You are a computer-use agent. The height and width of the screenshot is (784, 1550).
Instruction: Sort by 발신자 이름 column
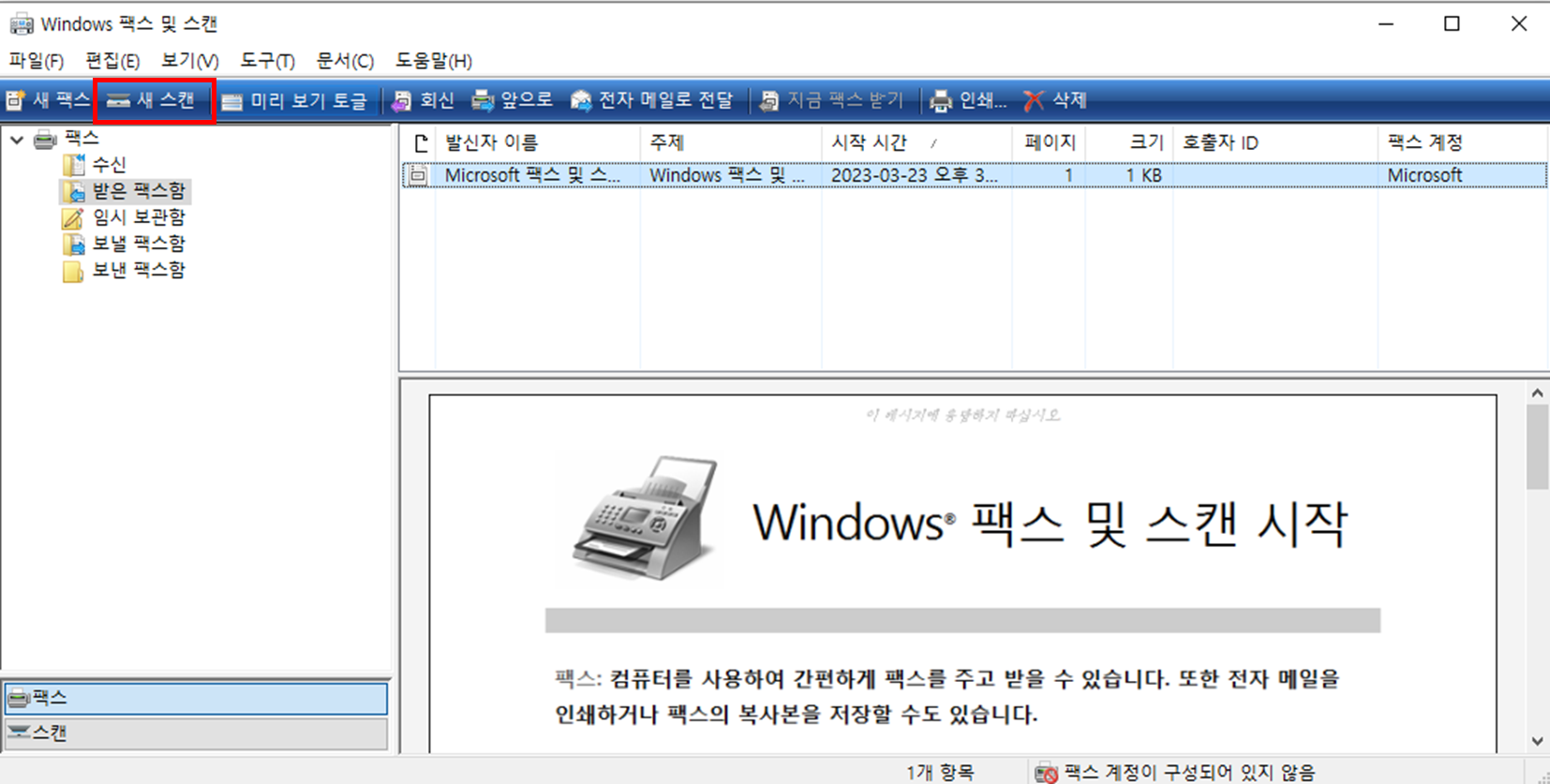click(x=539, y=142)
